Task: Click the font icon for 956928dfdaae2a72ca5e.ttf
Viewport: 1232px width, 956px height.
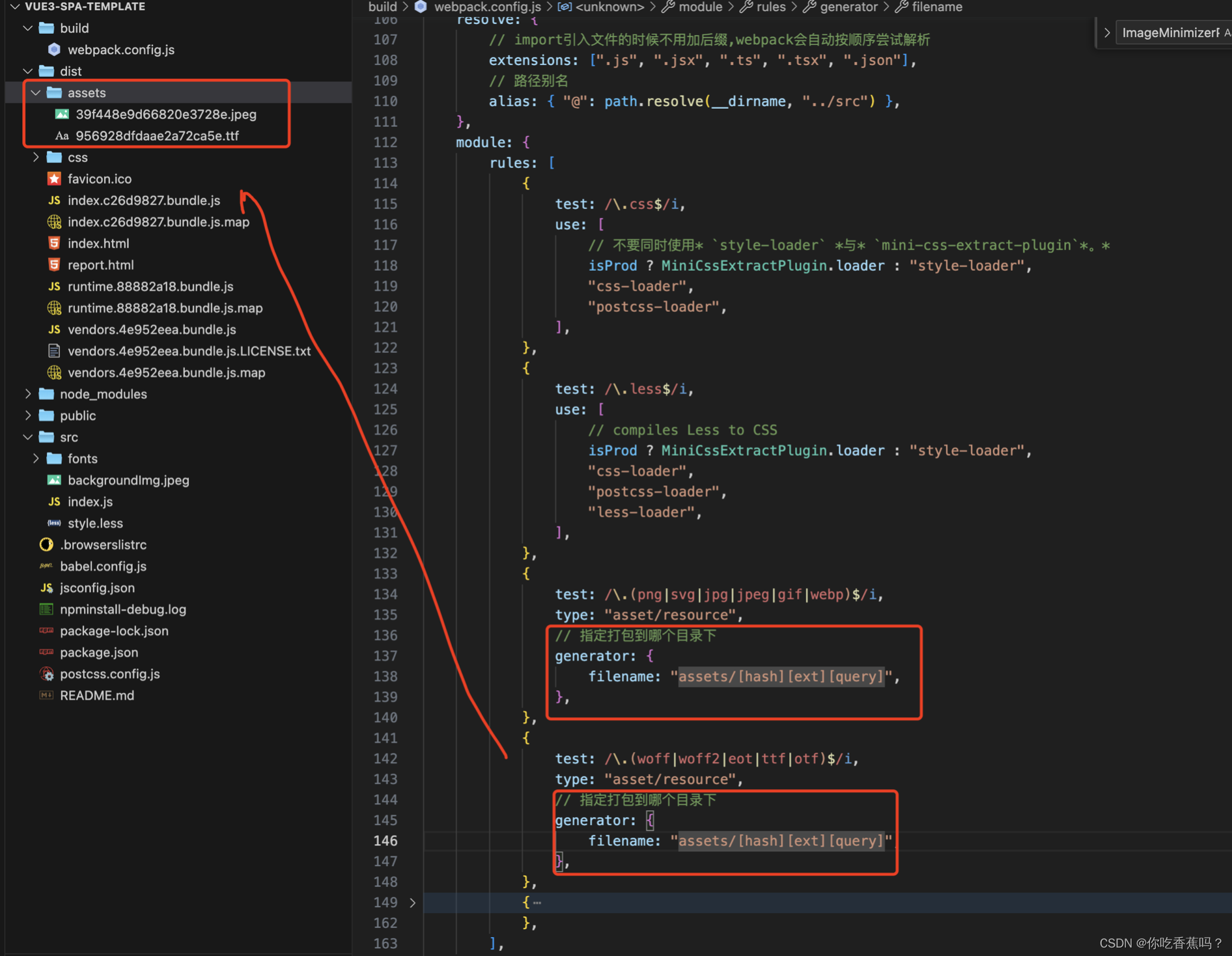Action: 62,135
